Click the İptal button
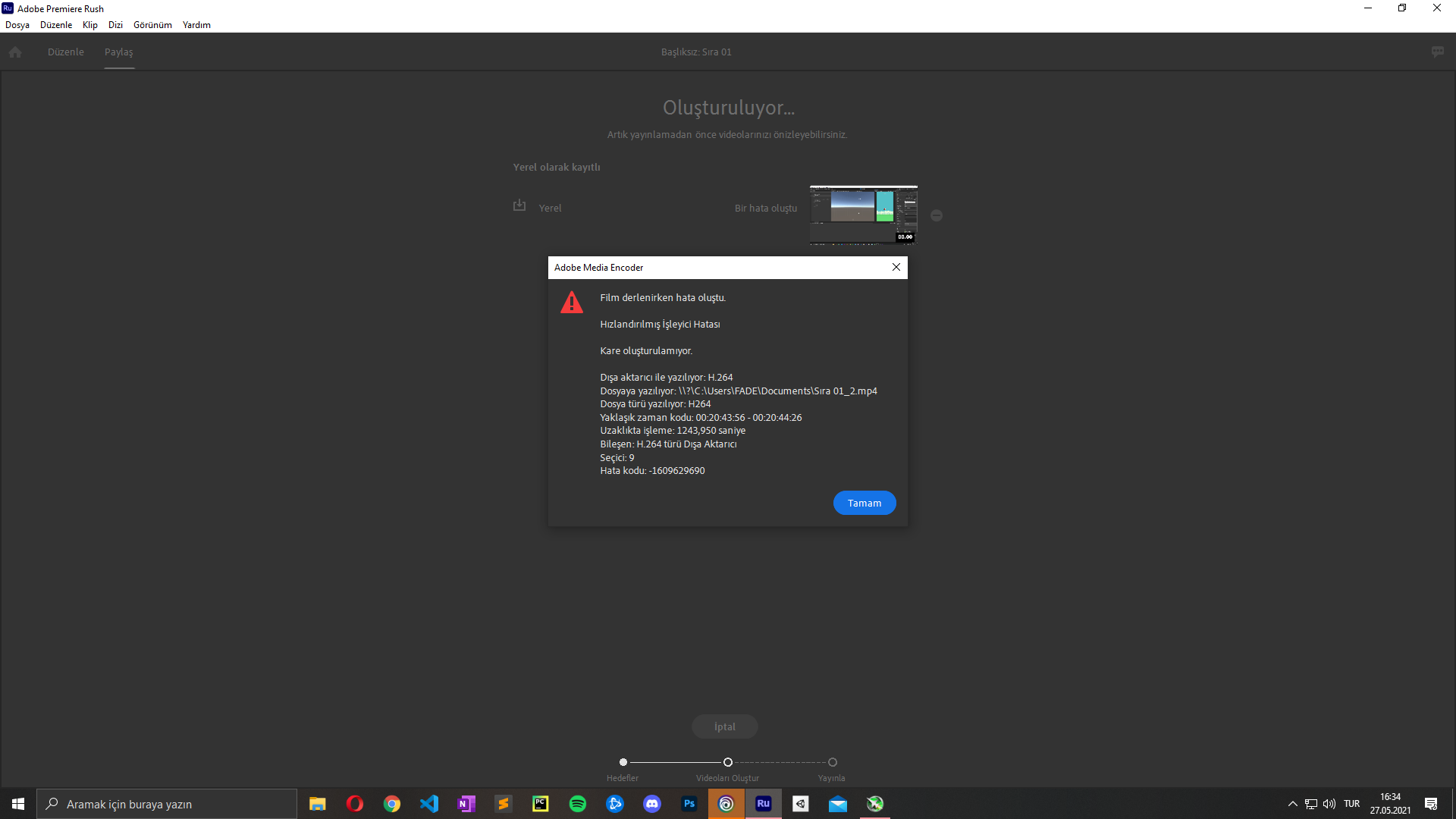1456x819 pixels. (724, 726)
